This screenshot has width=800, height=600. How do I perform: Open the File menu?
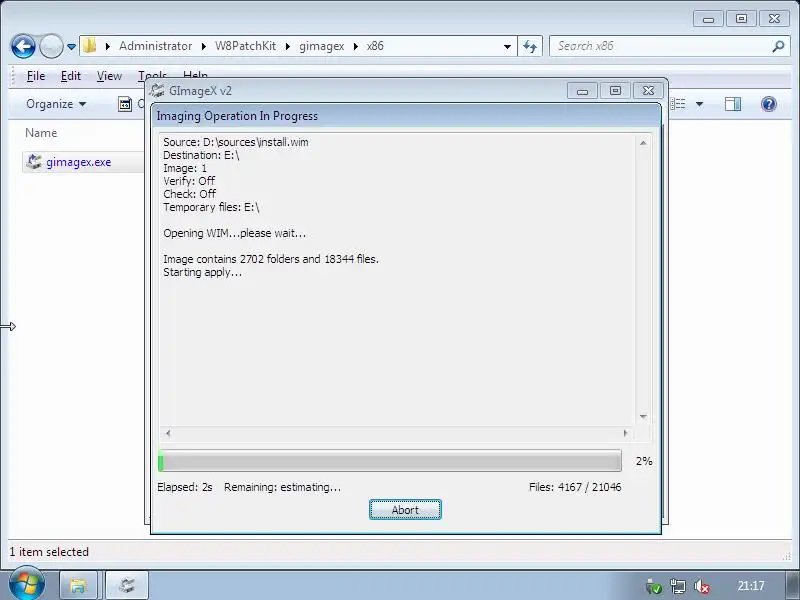[36, 76]
